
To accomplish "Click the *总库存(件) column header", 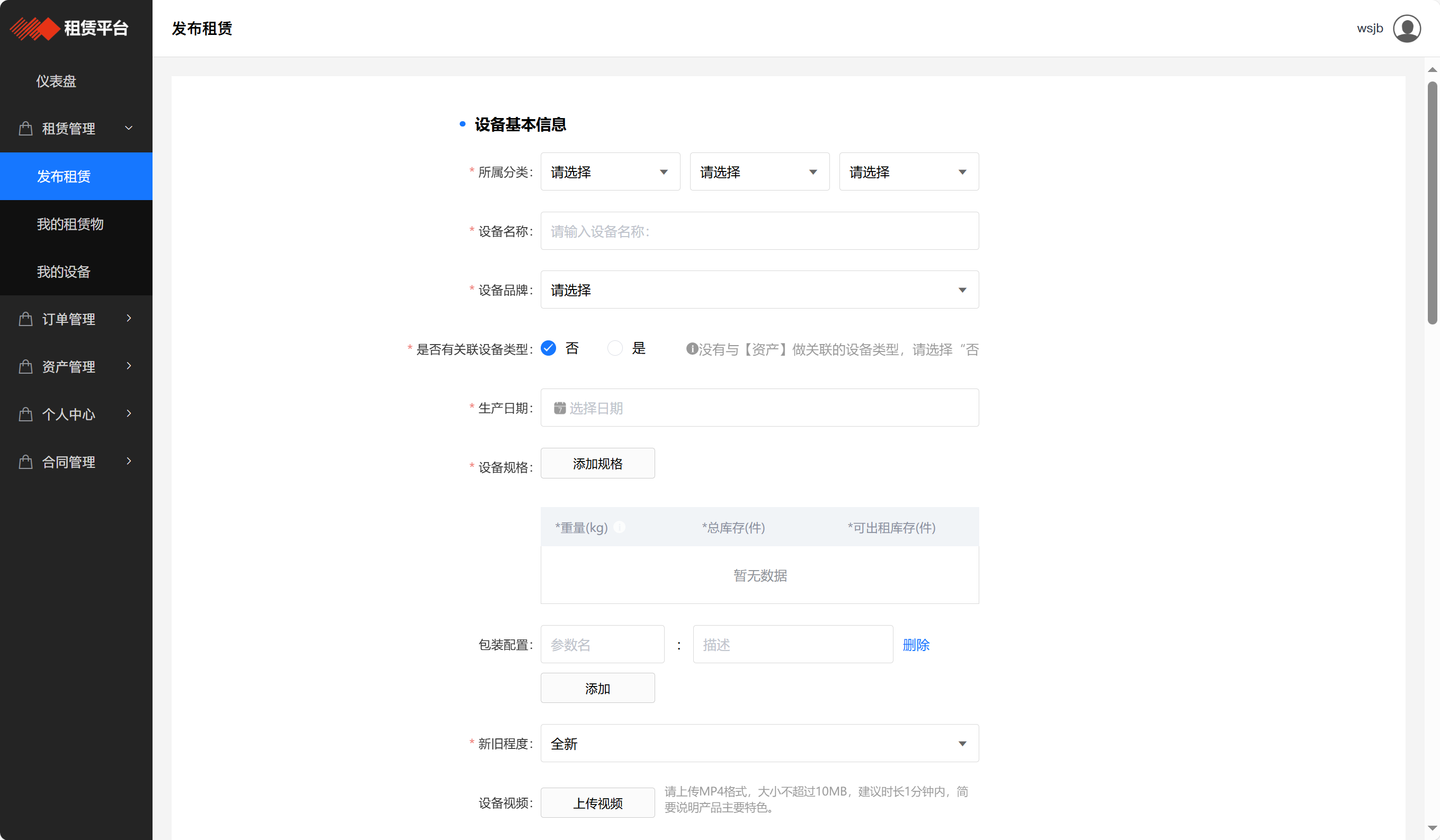I will coord(733,528).
